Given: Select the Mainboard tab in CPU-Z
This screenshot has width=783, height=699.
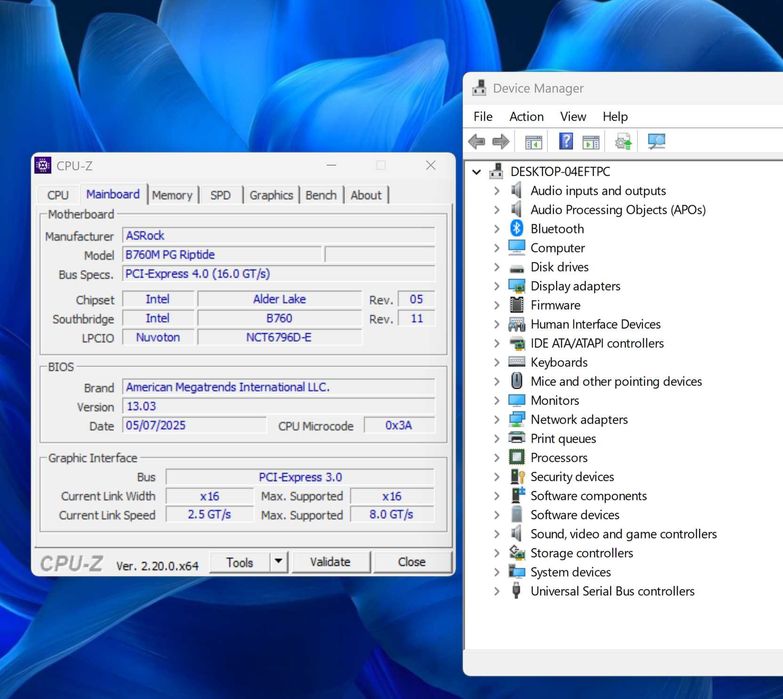Looking at the screenshot, I should tap(113, 194).
